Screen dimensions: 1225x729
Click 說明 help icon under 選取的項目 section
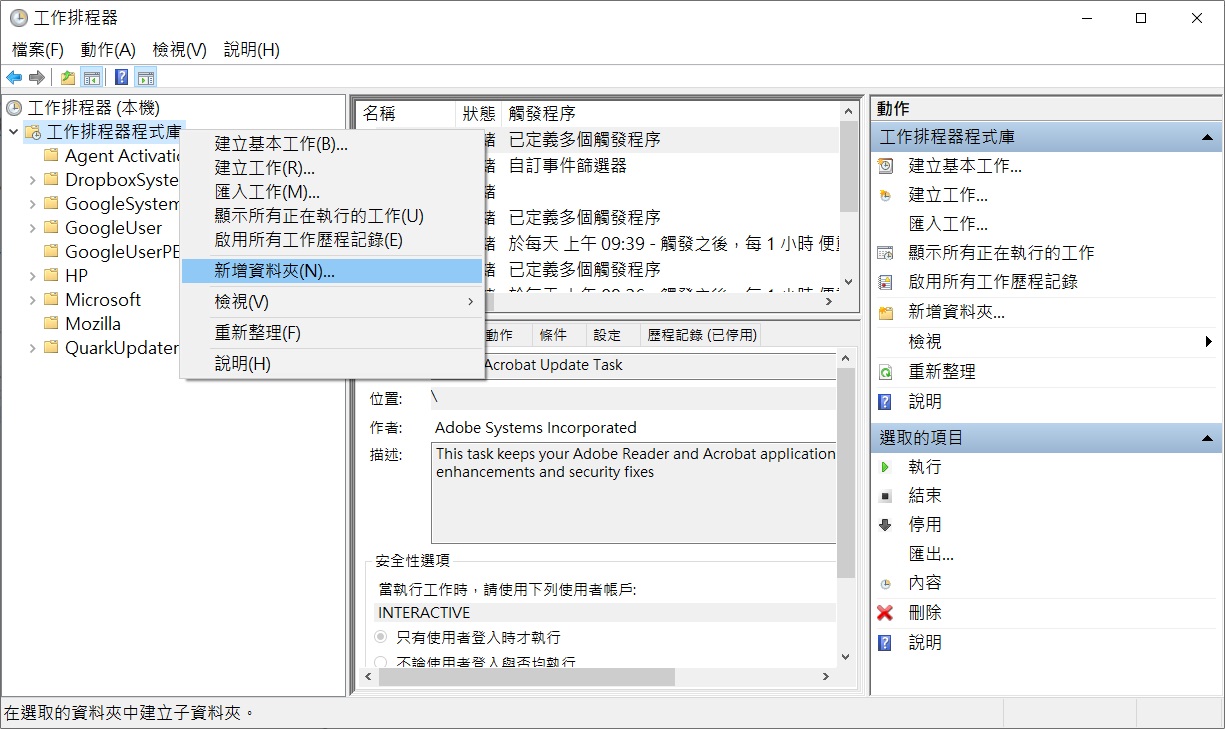[x=885, y=643]
